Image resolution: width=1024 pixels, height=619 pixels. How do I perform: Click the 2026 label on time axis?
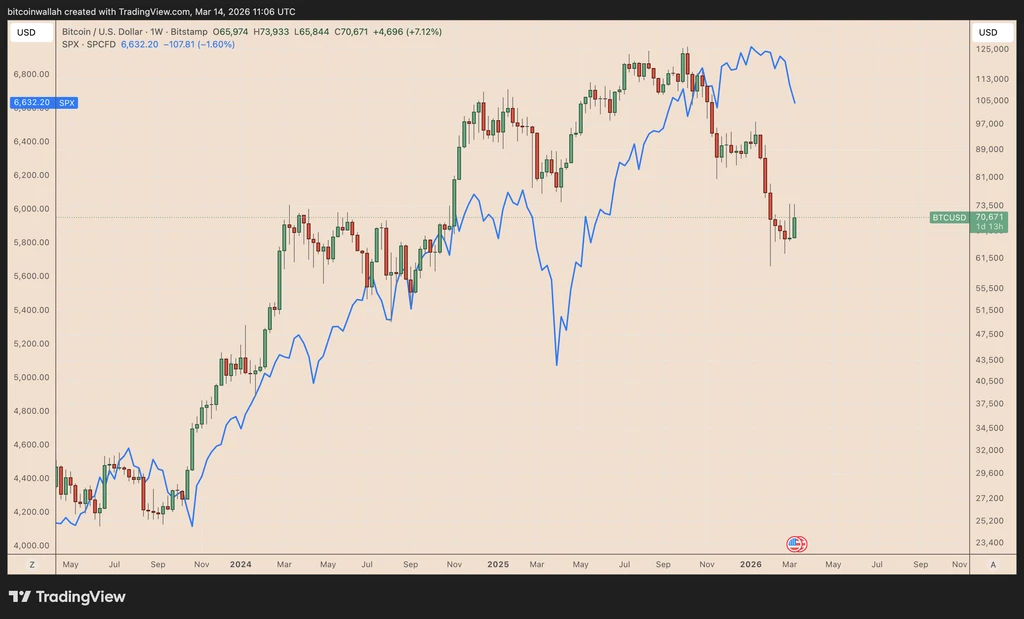[750, 564]
